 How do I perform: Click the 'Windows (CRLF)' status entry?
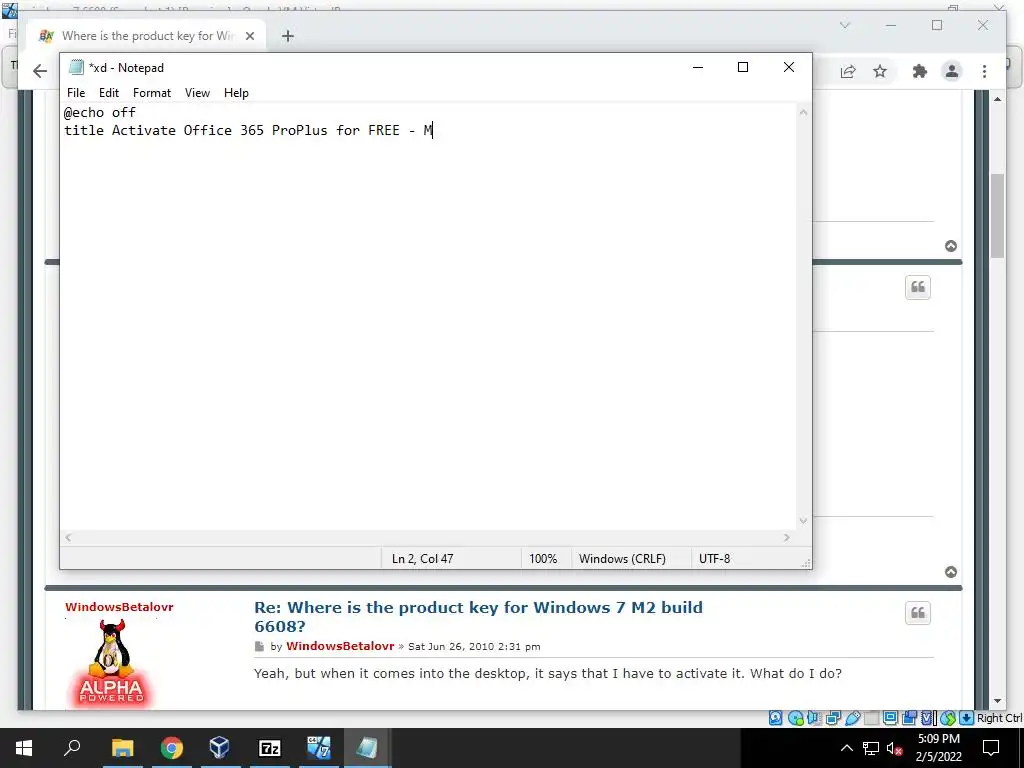pyautogui.click(x=622, y=559)
